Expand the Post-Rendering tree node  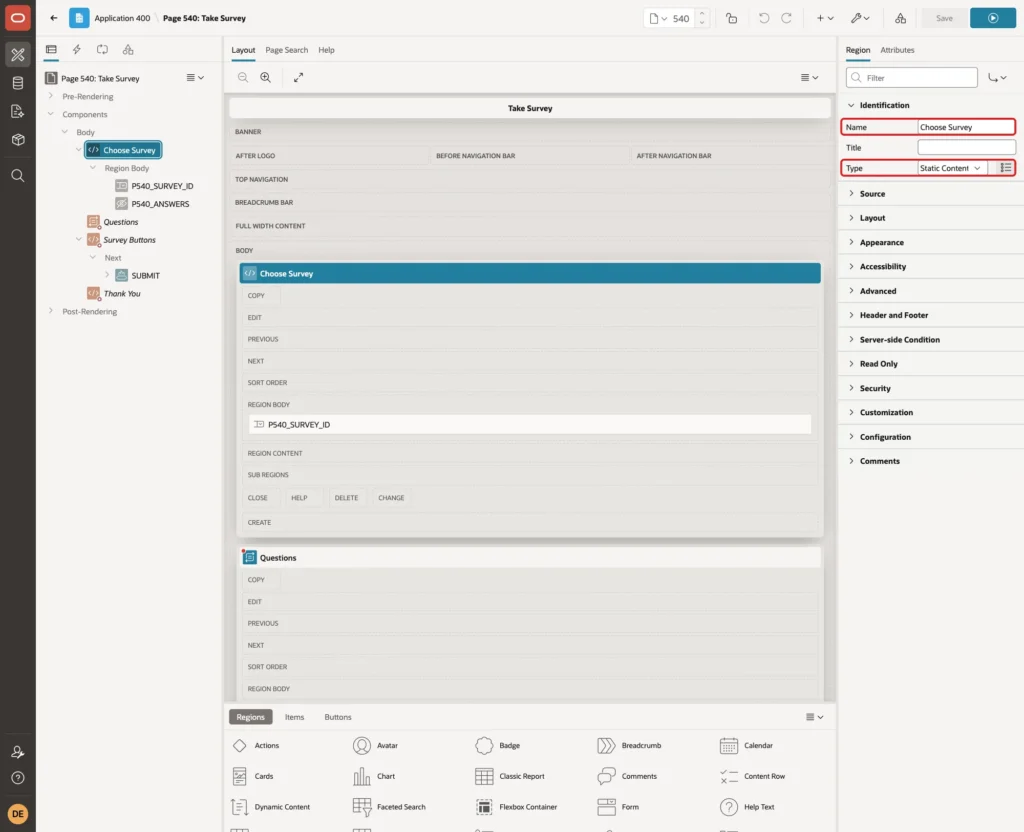(x=51, y=311)
